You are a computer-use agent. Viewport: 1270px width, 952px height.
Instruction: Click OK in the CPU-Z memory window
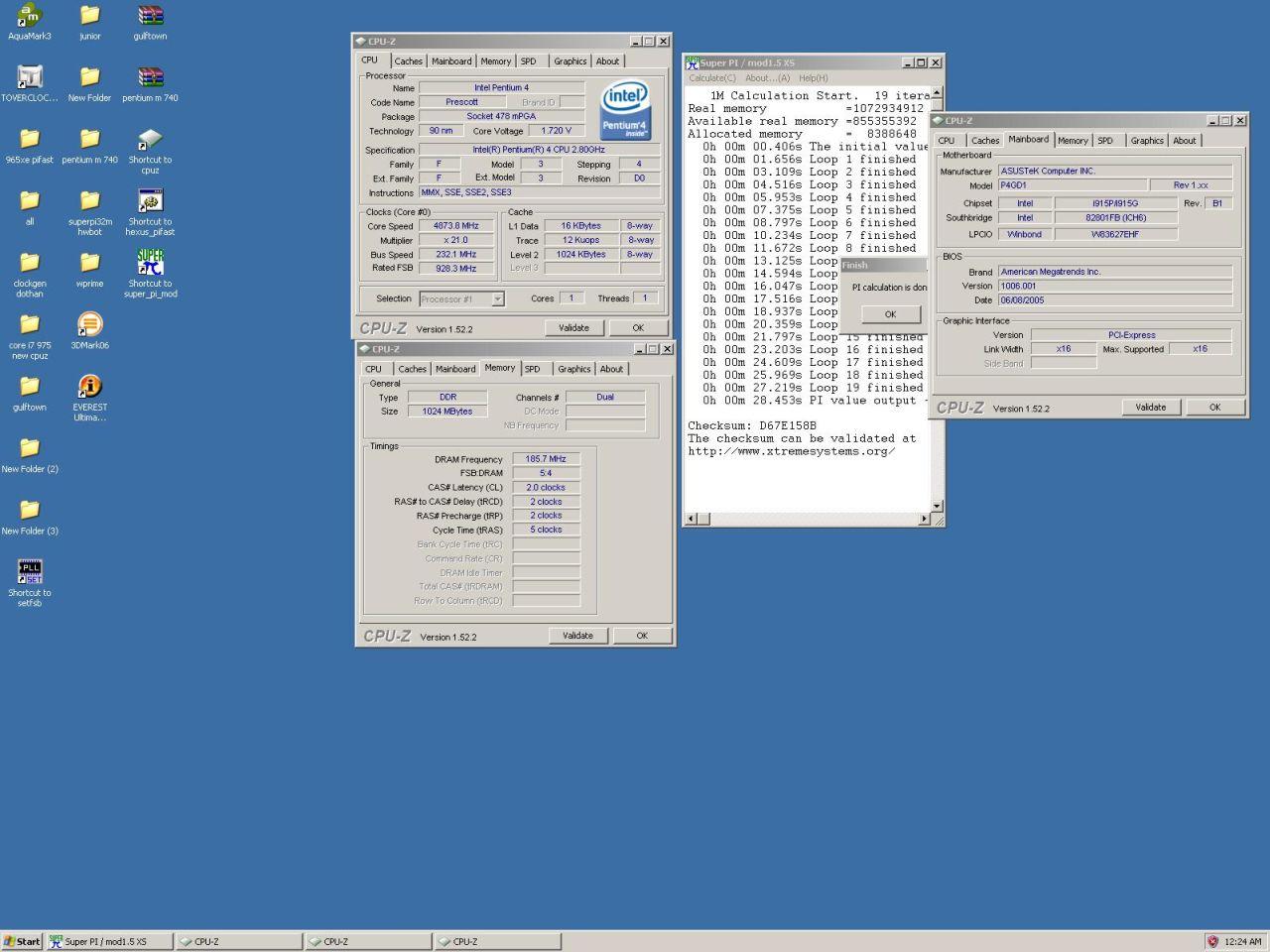pyautogui.click(x=642, y=636)
